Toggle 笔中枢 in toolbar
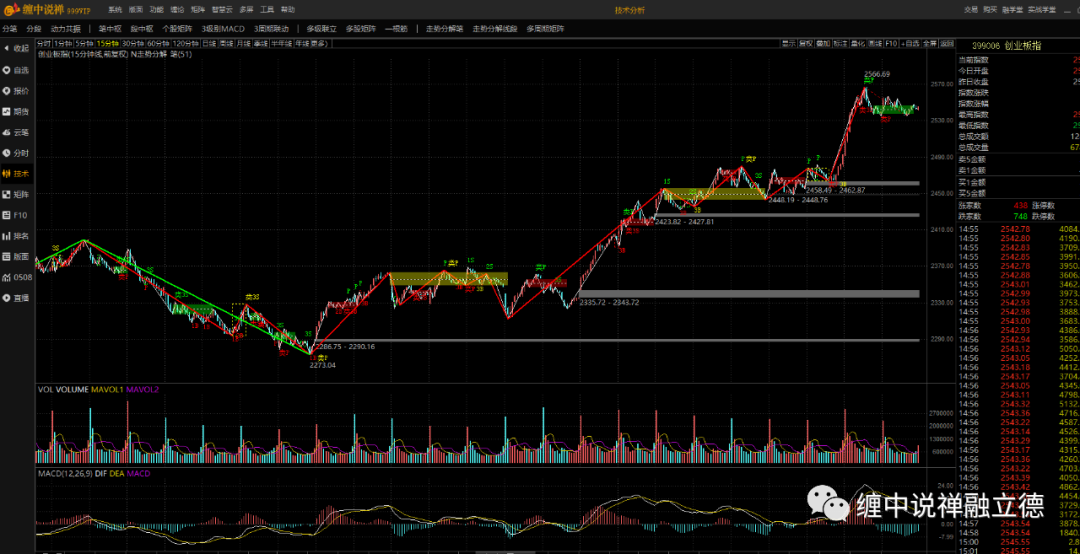This screenshot has width=1080, height=554. point(110,29)
